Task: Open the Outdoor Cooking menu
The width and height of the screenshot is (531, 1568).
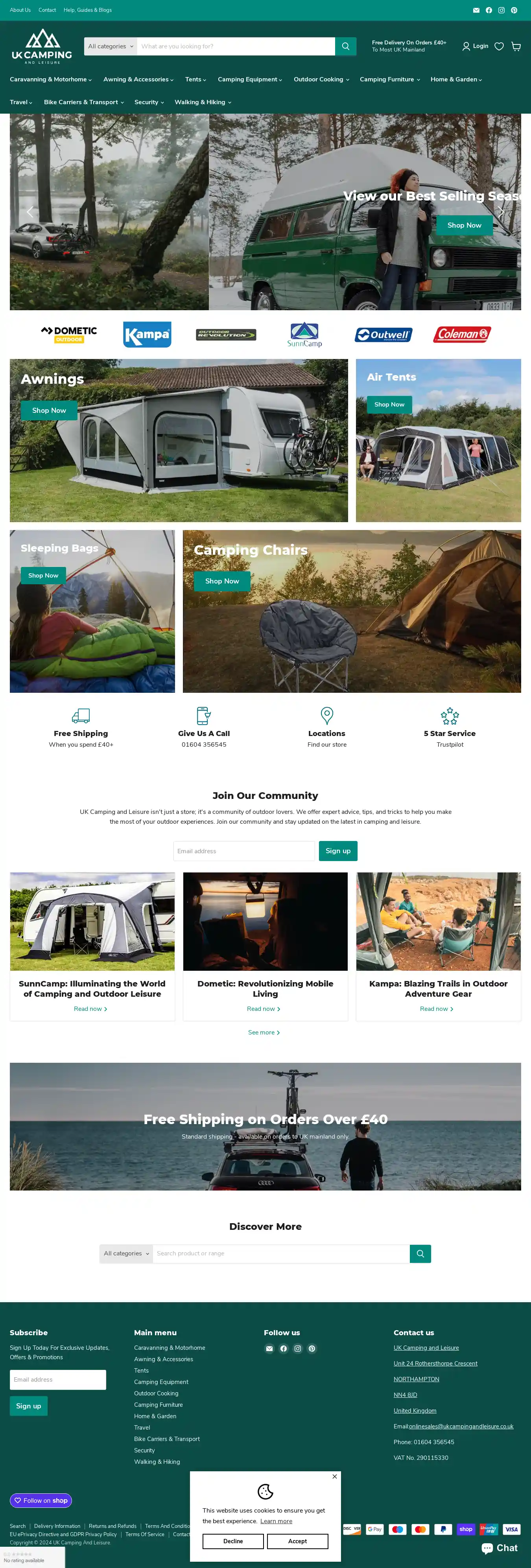Action: [x=321, y=80]
